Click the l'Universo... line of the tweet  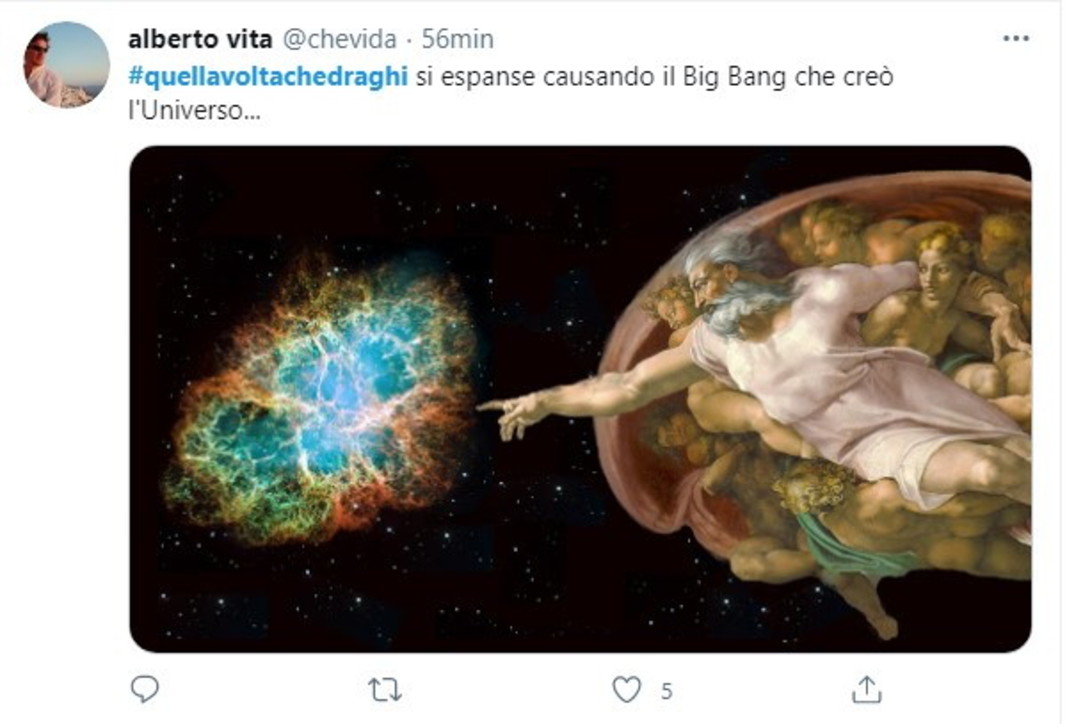[195, 110]
